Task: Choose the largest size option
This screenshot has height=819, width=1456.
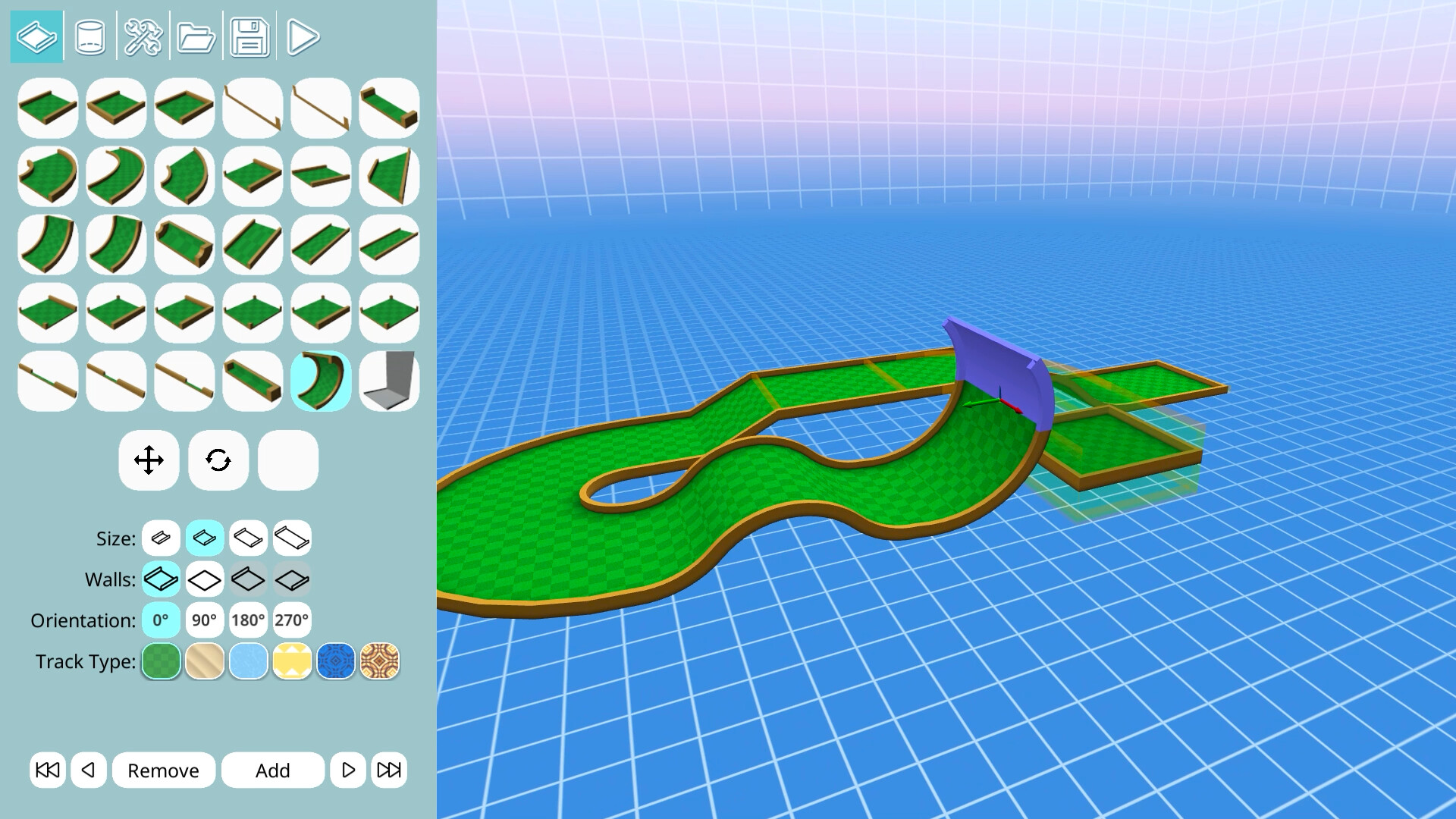Action: pos(291,538)
